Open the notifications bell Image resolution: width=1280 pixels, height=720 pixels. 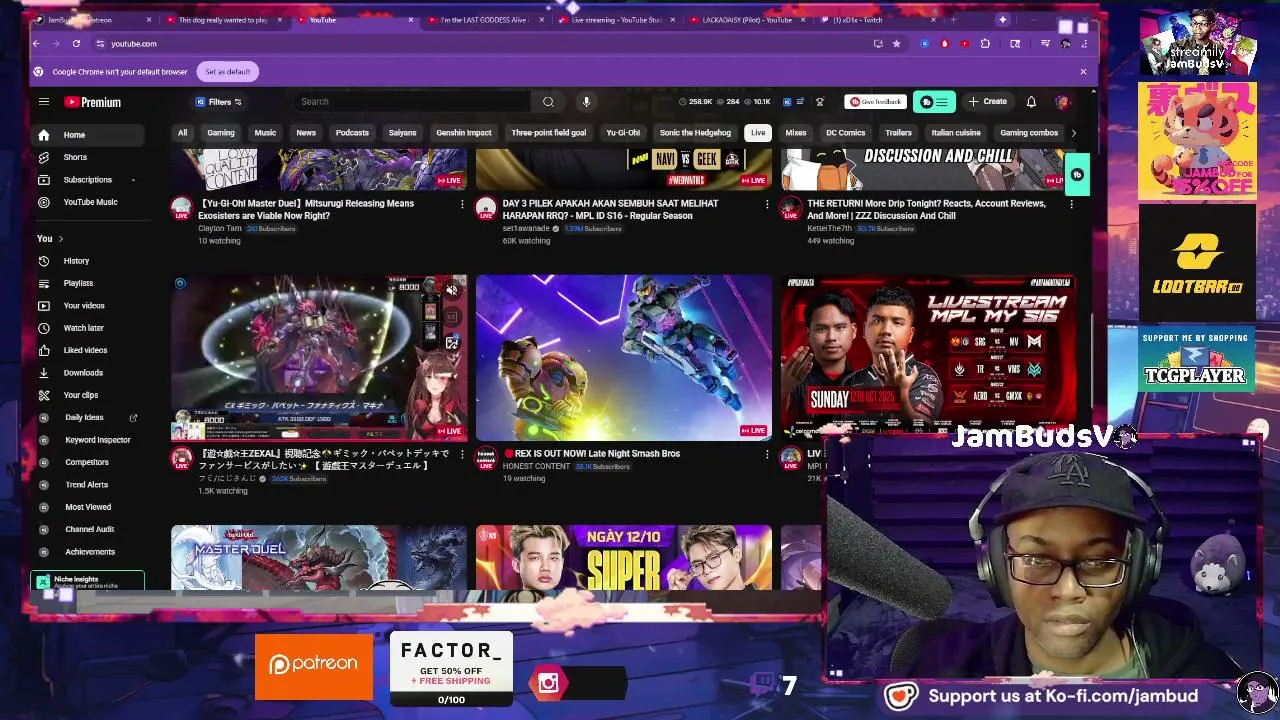click(x=1031, y=102)
